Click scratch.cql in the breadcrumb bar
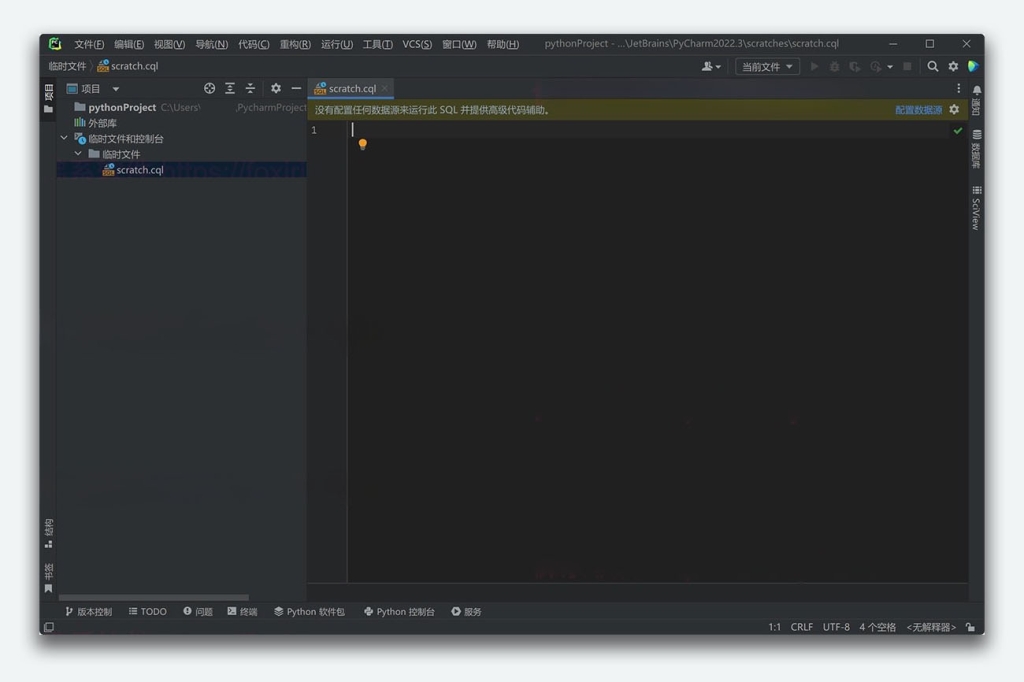The image size is (1024, 682). (128, 66)
